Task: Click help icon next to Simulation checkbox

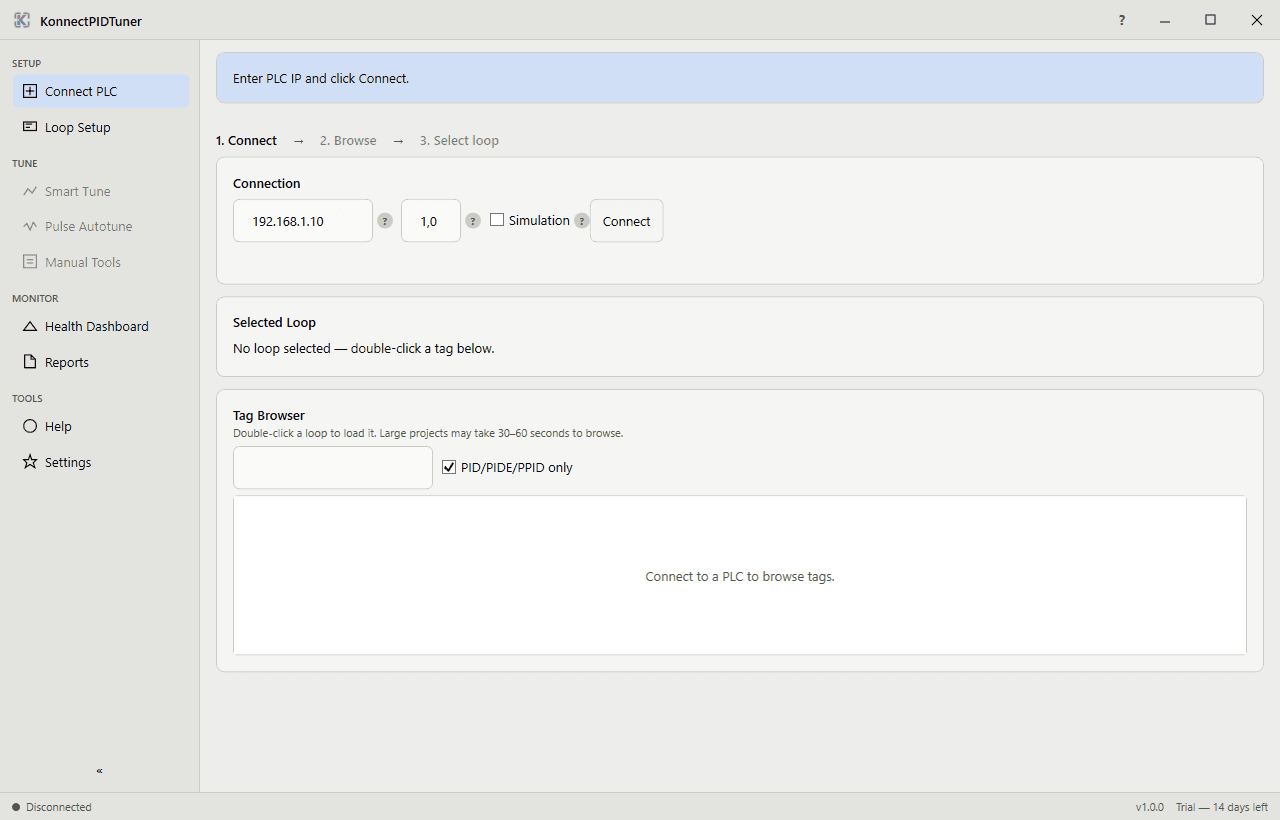Action: pyautogui.click(x=582, y=221)
